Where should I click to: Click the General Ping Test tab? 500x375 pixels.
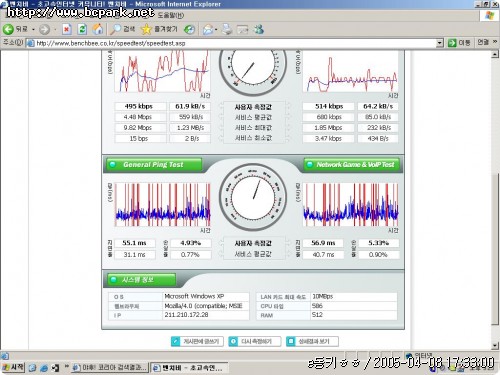click(154, 165)
